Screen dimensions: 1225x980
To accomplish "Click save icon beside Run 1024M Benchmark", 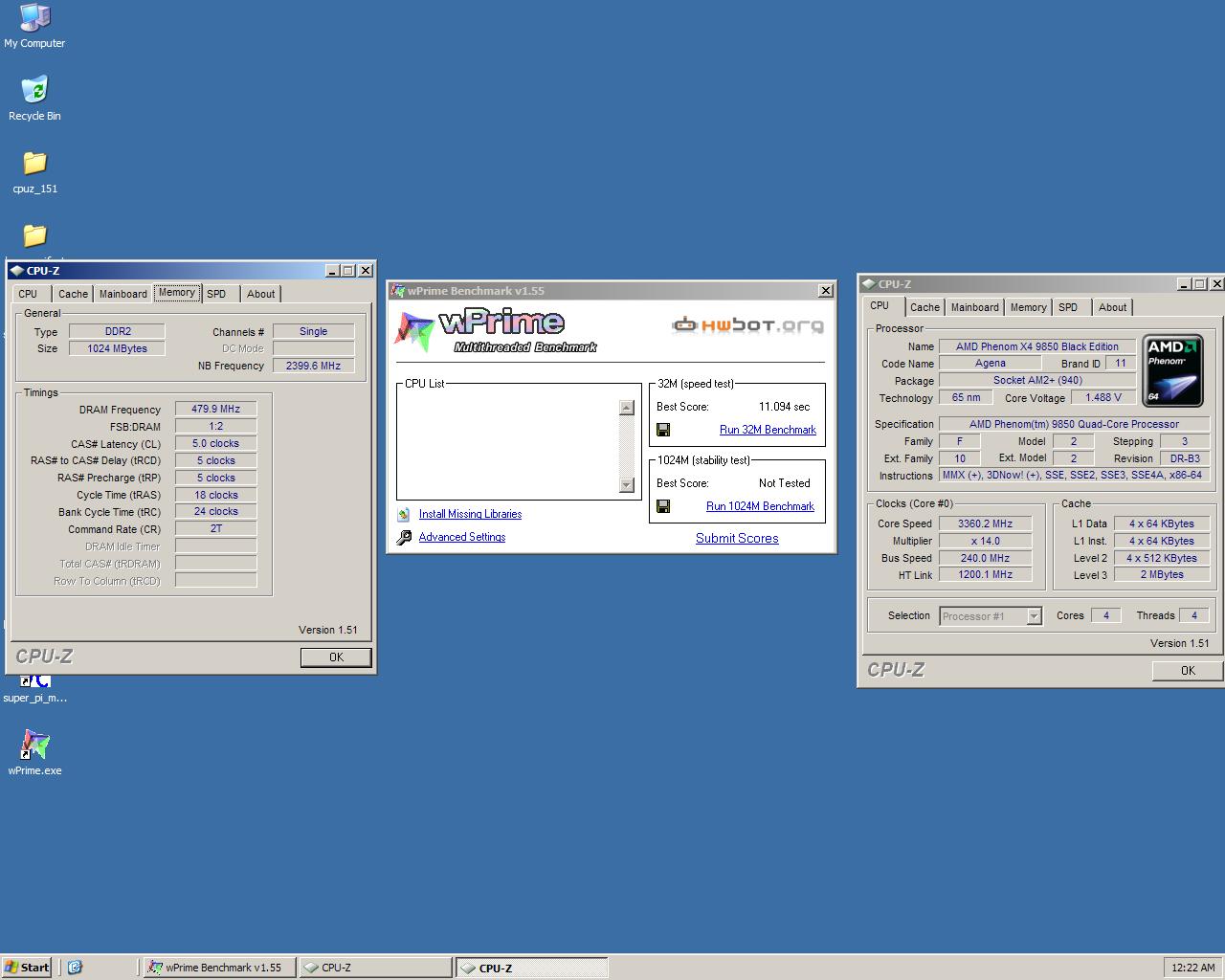I will click(663, 506).
